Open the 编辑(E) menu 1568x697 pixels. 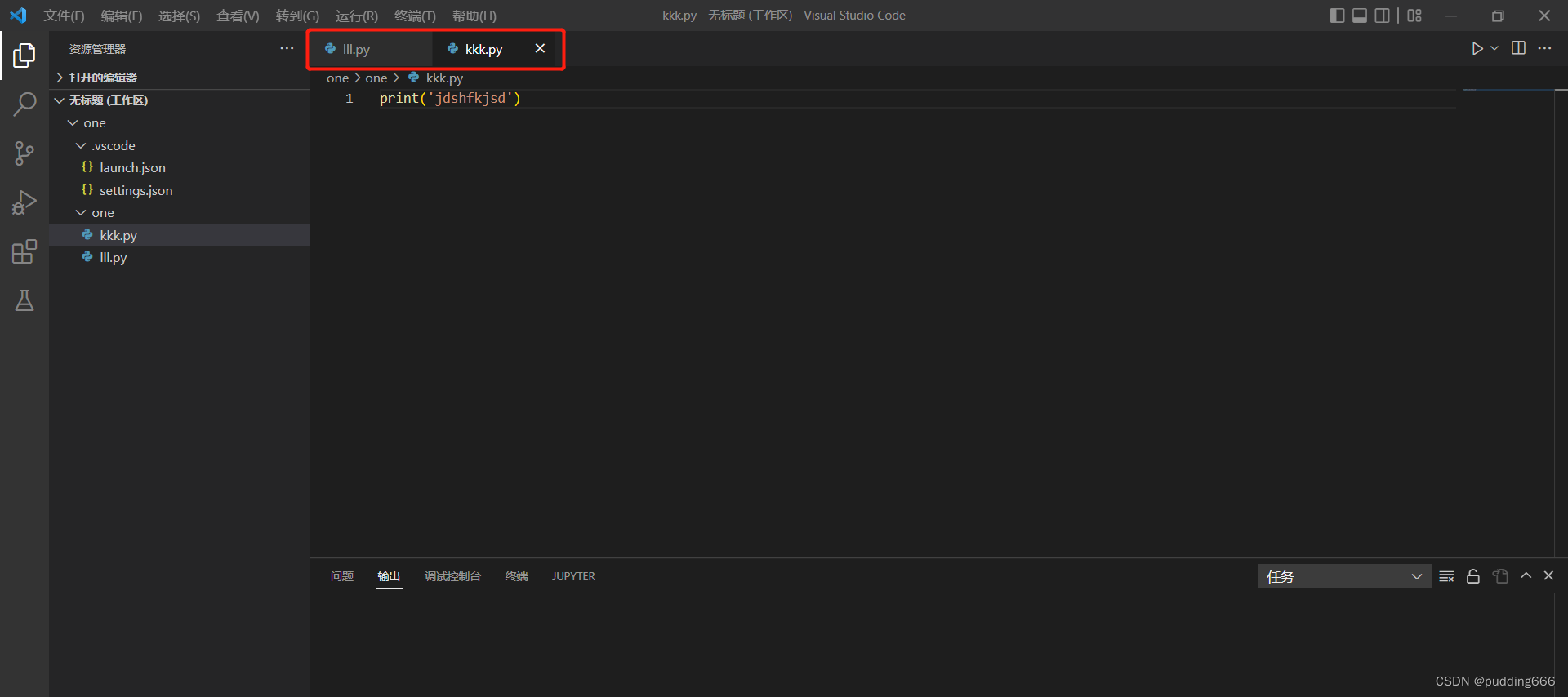pos(122,16)
